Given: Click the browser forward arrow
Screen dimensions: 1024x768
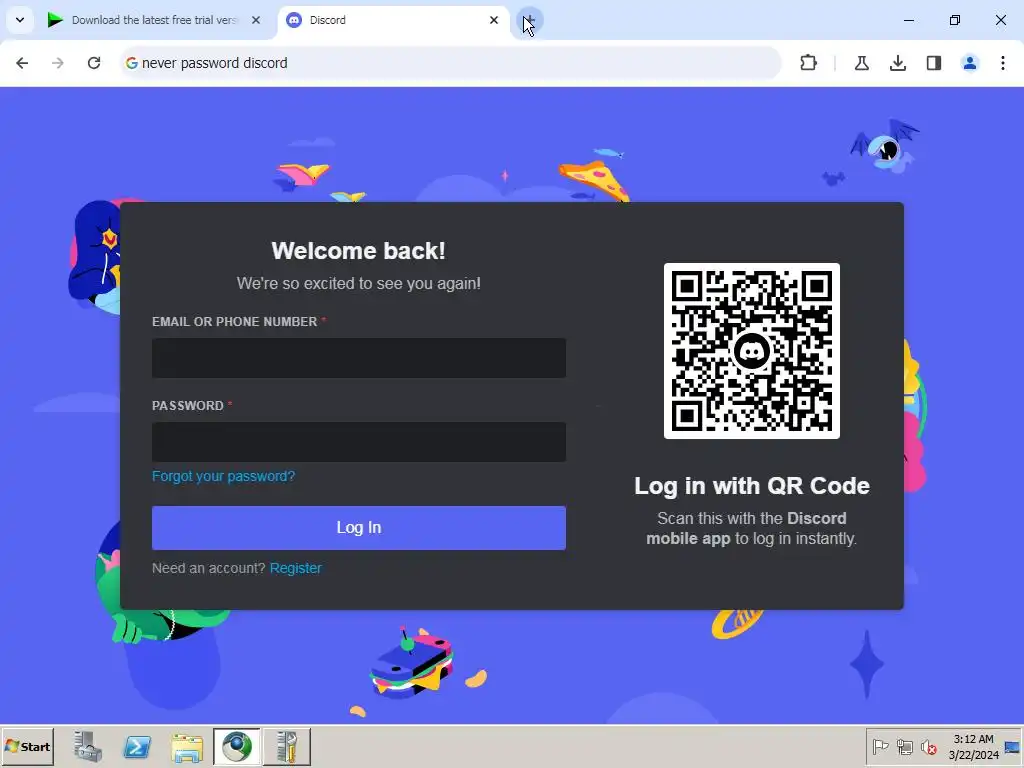Looking at the screenshot, I should (58, 63).
